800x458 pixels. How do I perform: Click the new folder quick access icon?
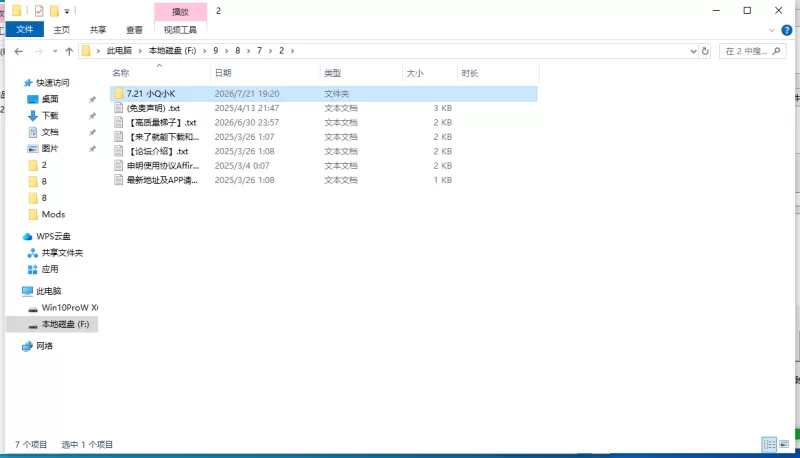54,10
